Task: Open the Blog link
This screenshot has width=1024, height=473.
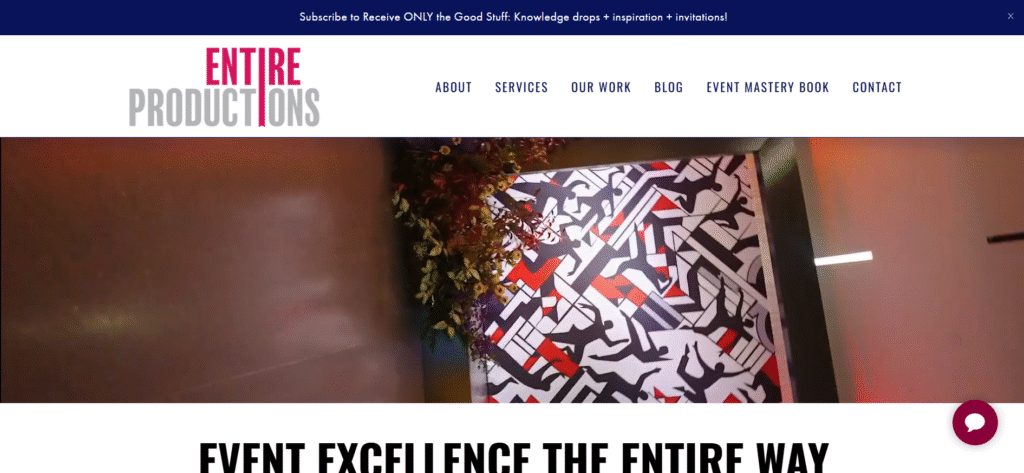Action: tap(669, 87)
